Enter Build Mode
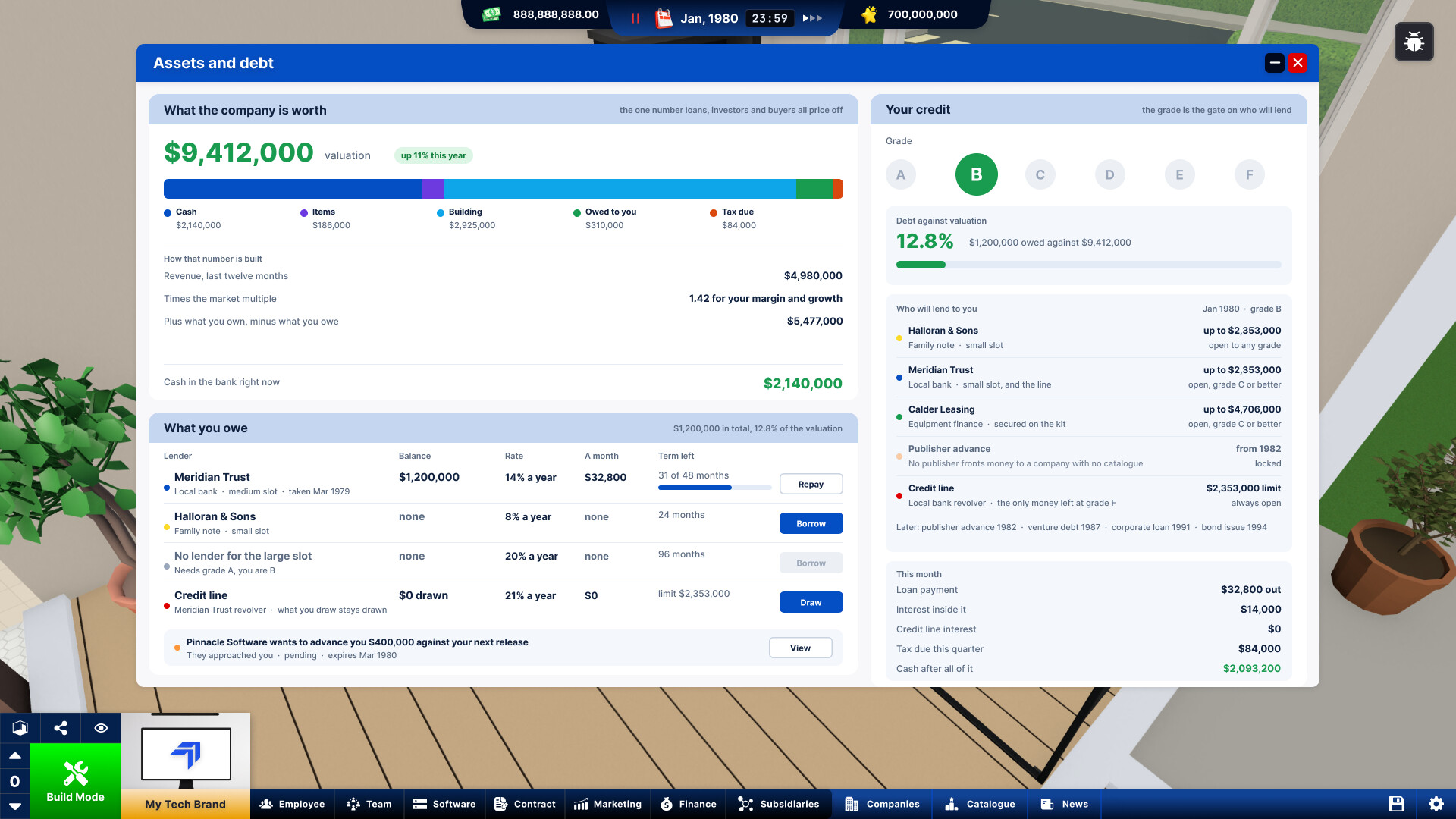This screenshot has width=1456, height=819. tap(75, 781)
